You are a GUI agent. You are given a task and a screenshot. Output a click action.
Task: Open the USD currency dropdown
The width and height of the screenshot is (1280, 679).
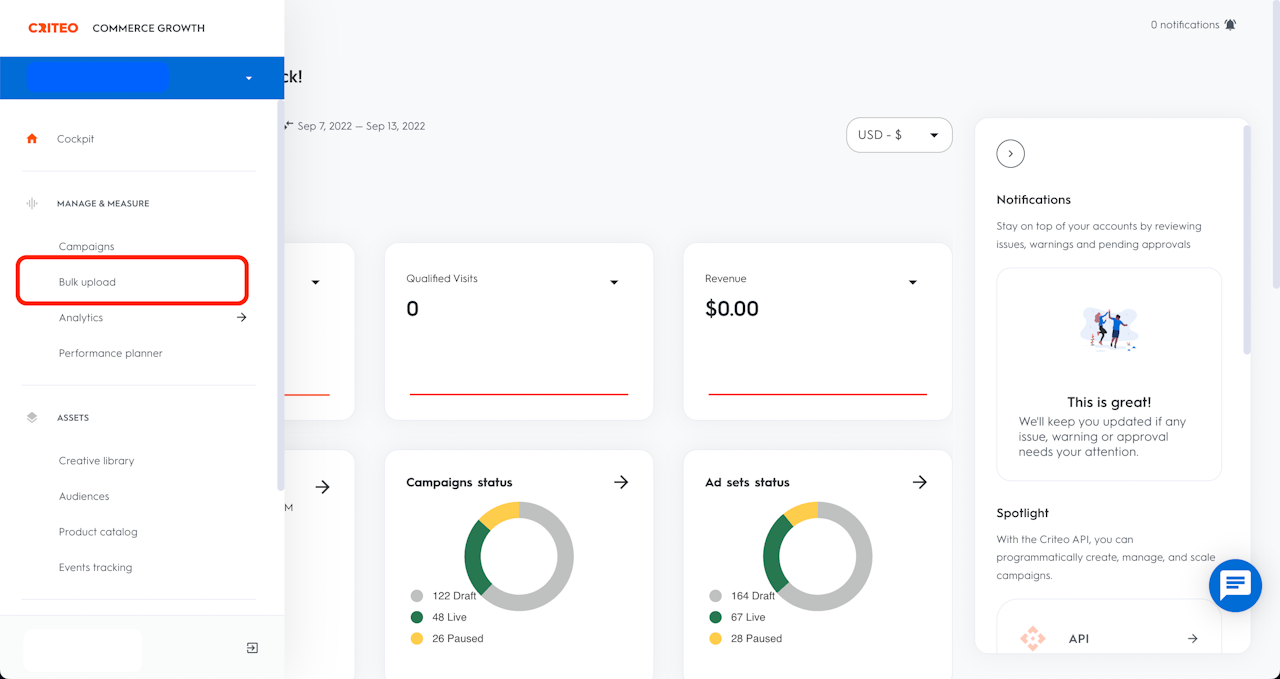899,135
